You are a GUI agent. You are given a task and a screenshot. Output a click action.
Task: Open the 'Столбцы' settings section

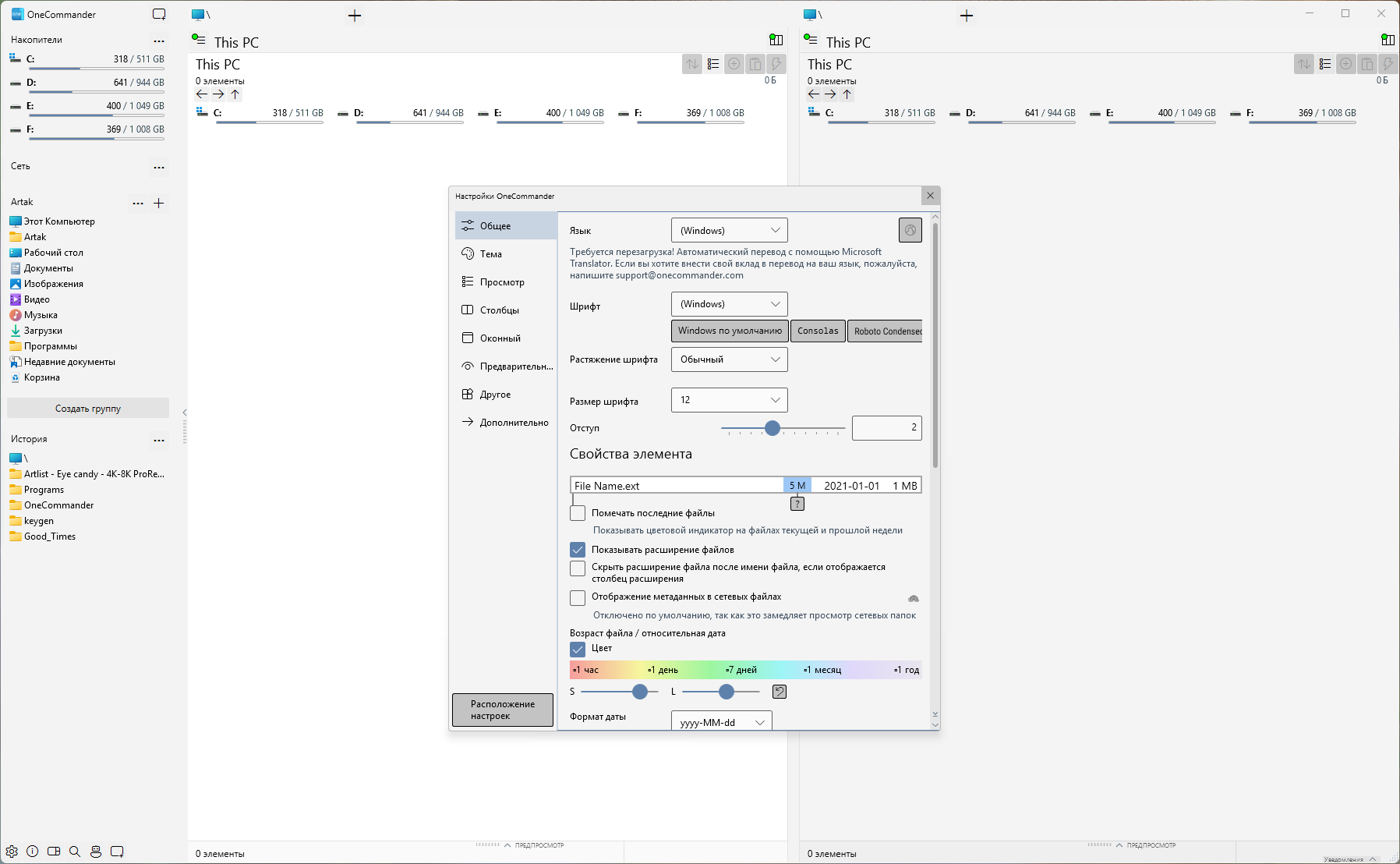(499, 310)
